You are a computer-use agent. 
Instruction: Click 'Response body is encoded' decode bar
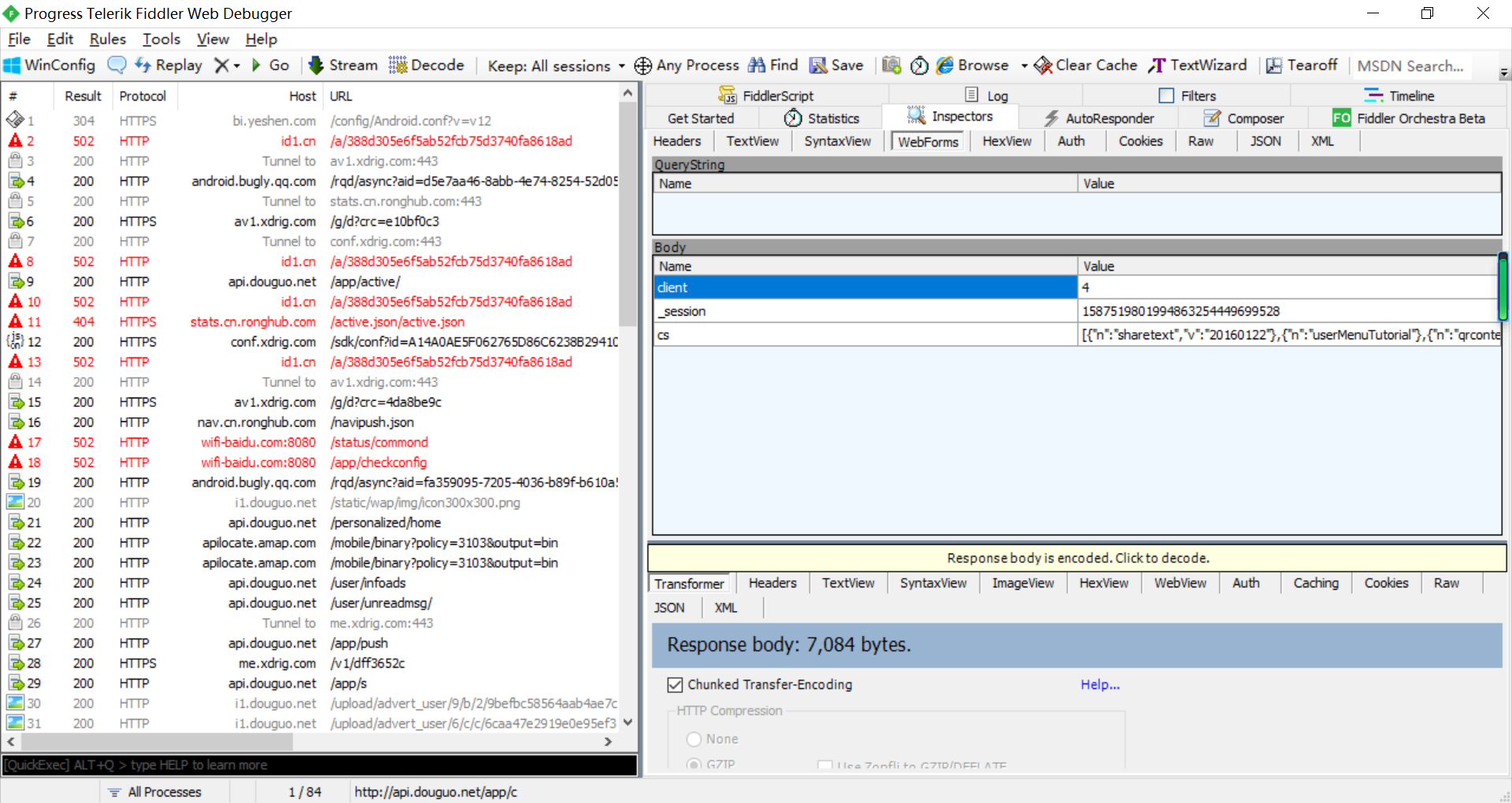point(1077,557)
